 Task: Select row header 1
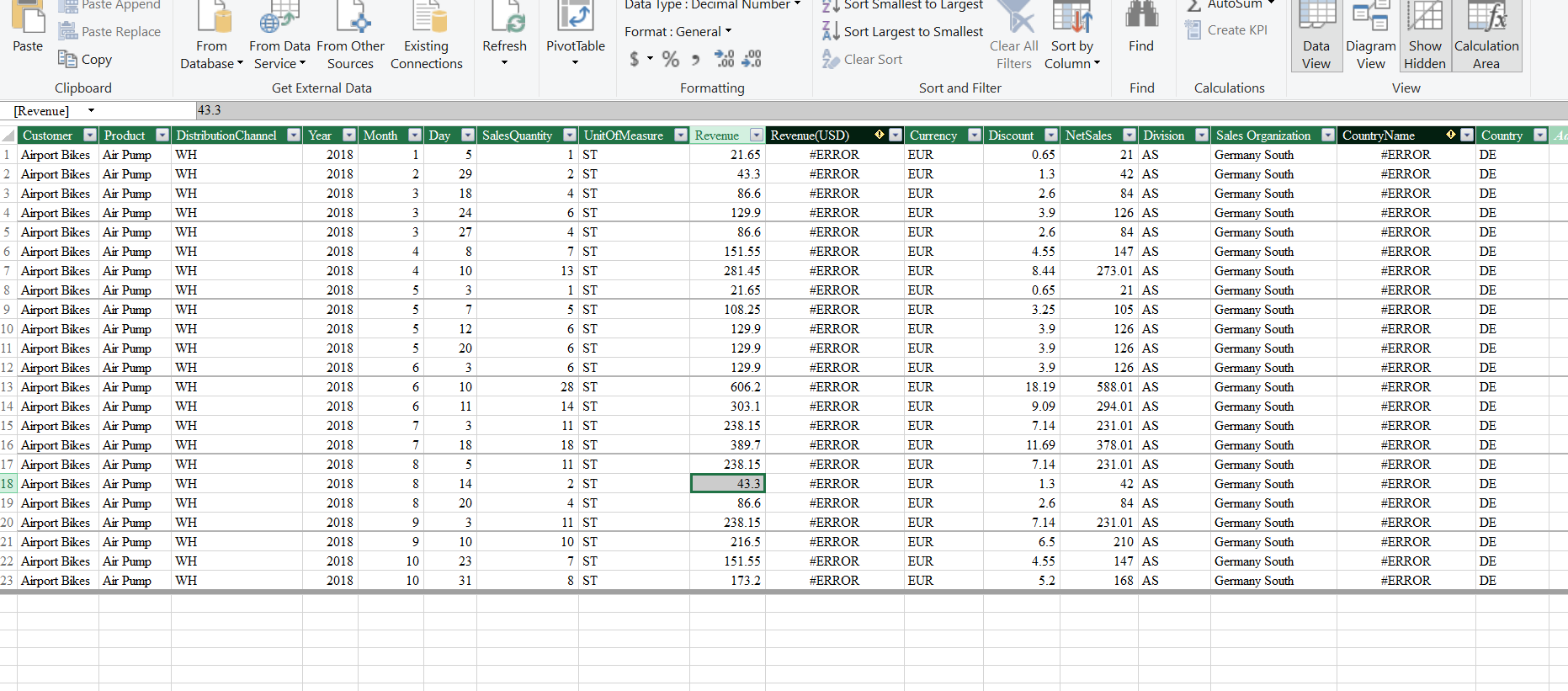pyautogui.click(x=8, y=155)
